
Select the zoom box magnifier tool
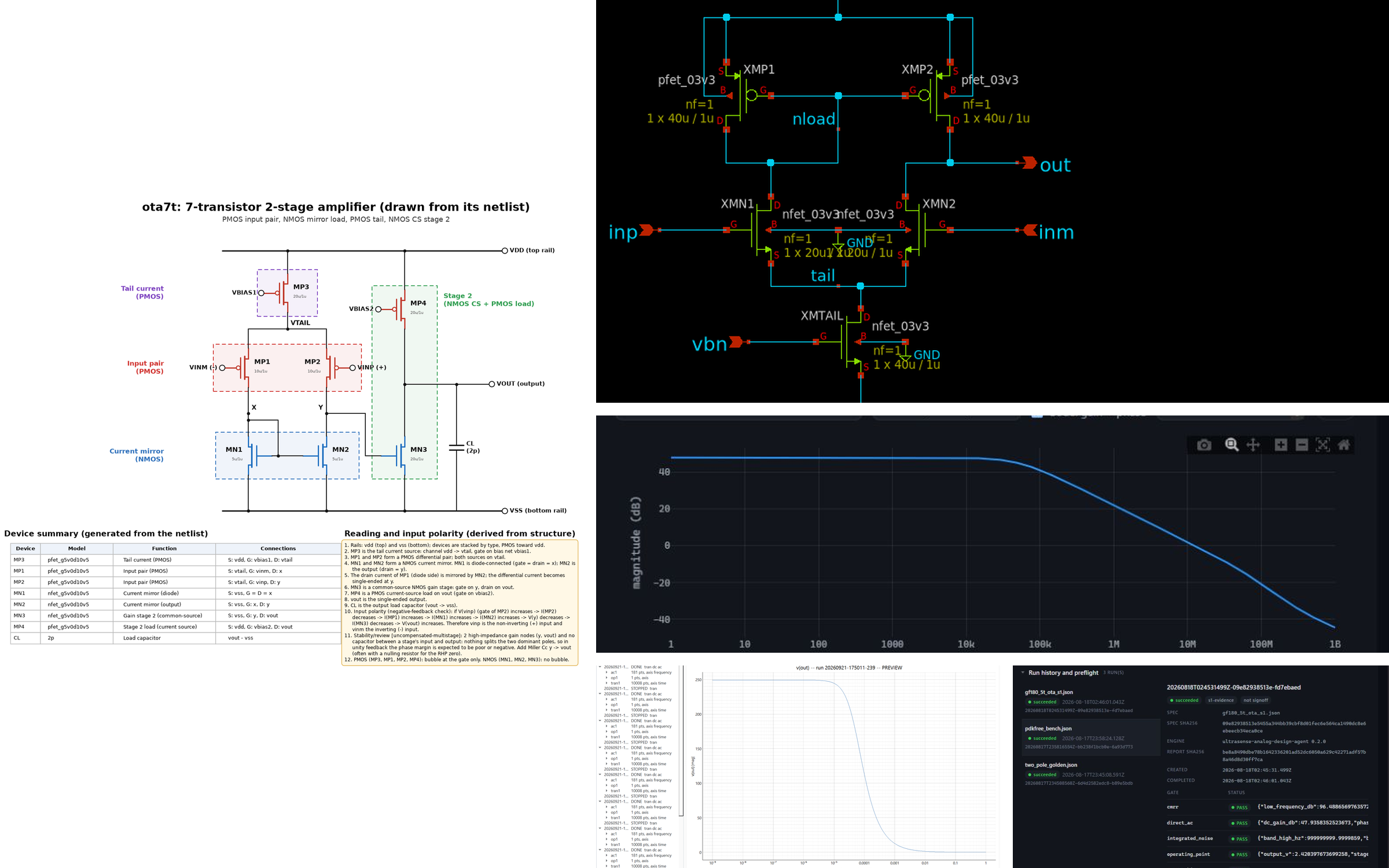1232,444
